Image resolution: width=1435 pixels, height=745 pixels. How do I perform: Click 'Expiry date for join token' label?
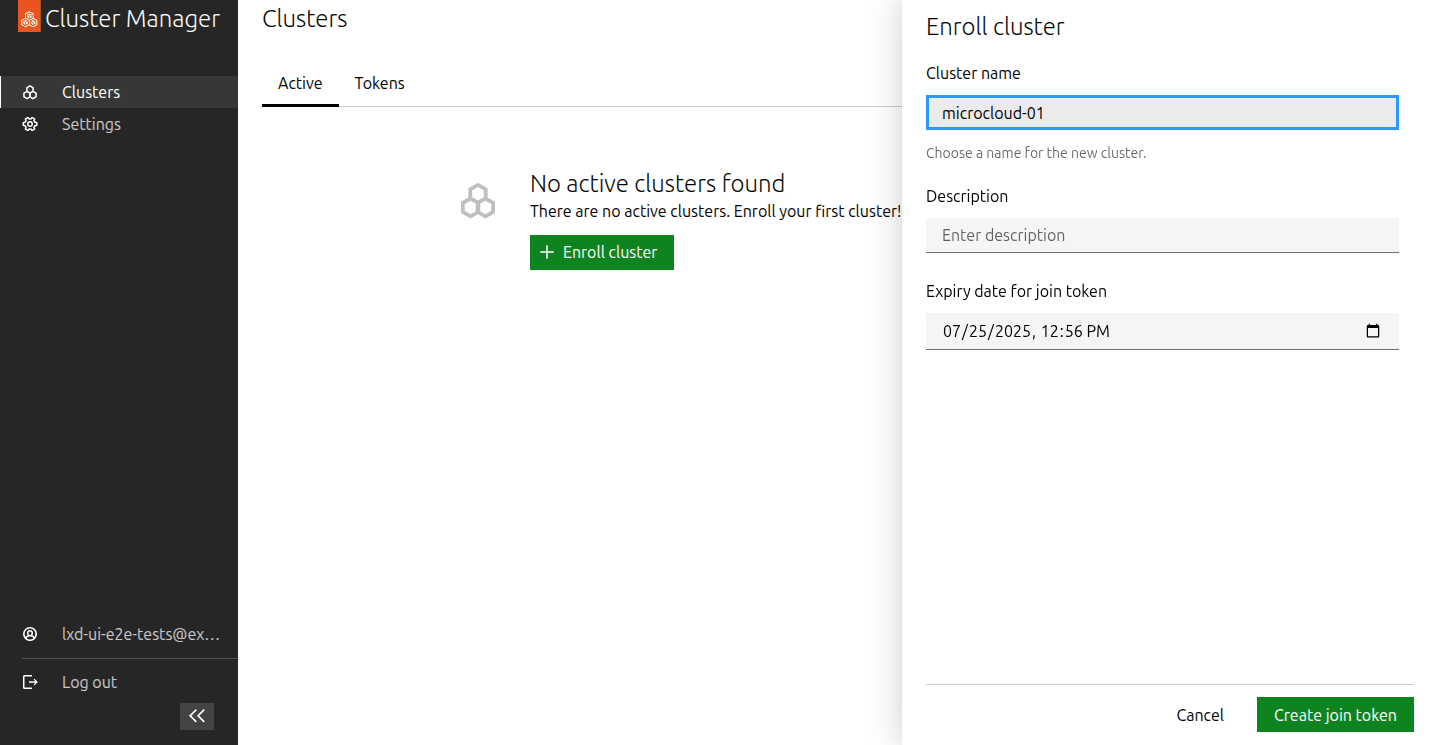pyautogui.click(x=1016, y=291)
